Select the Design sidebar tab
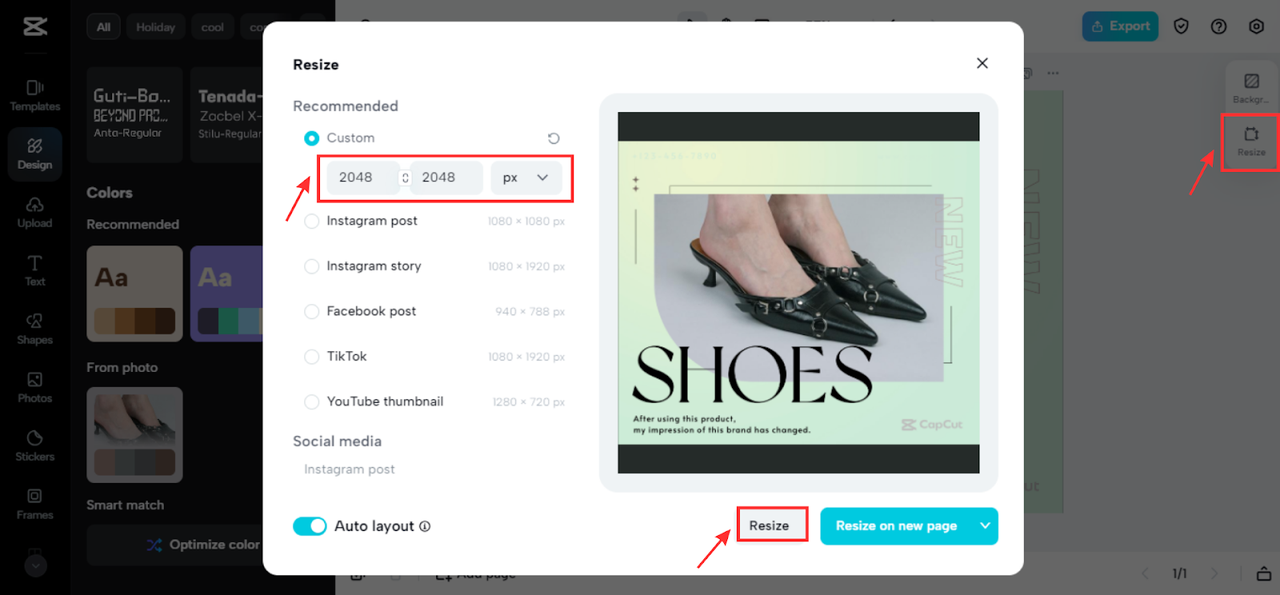 [35, 154]
